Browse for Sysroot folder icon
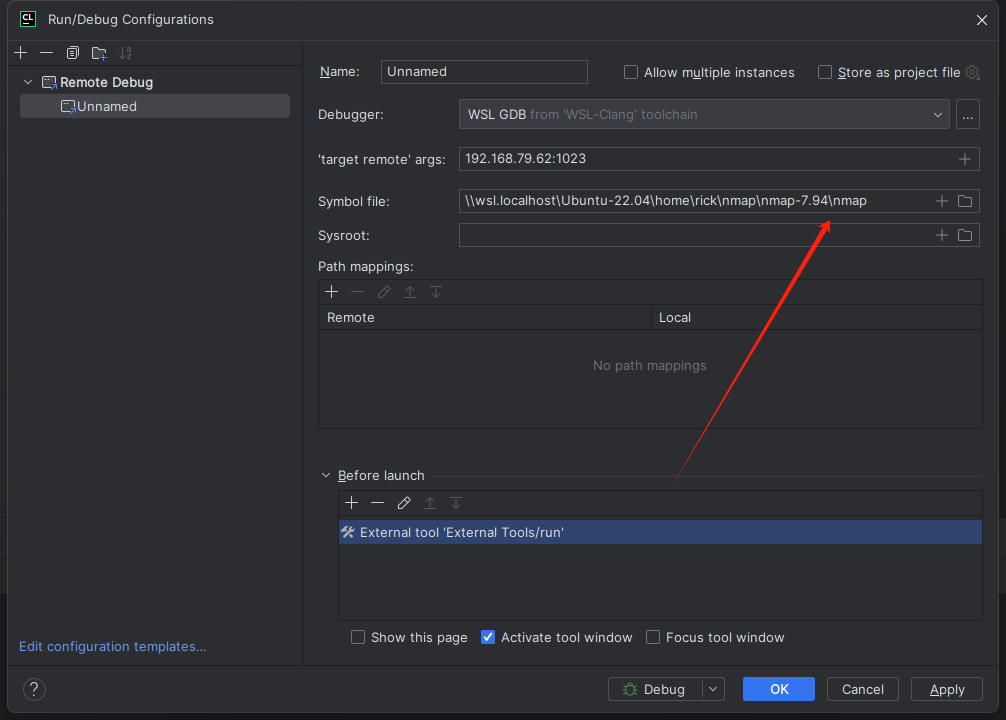1006x720 pixels. 965,235
